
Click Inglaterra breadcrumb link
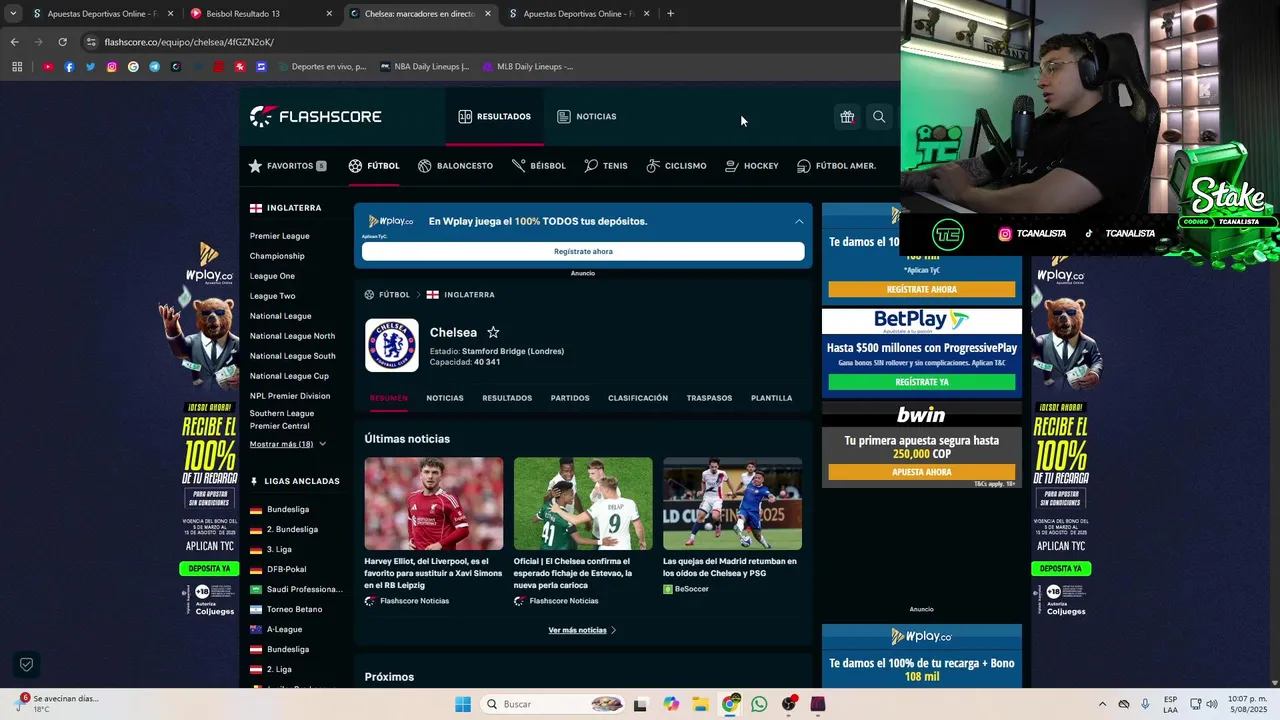click(x=469, y=295)
